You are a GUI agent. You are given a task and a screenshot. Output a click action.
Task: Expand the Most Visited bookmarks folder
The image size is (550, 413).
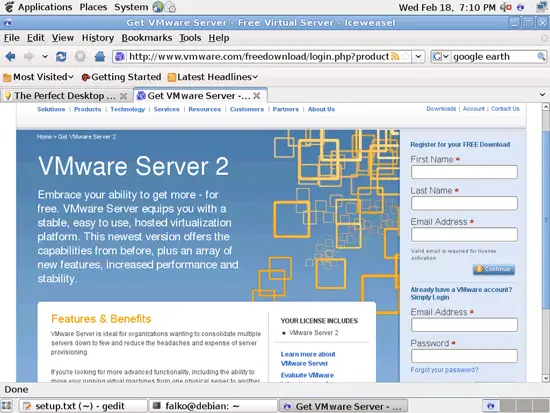pyautogui.click(x=39, y=77)
